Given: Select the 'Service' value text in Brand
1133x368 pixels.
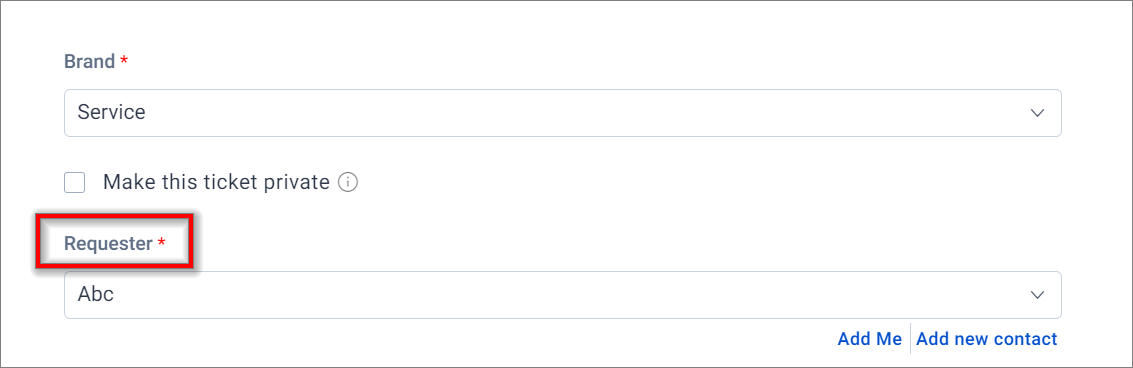Looking at the screenshot, I should [x=111, y=113].
